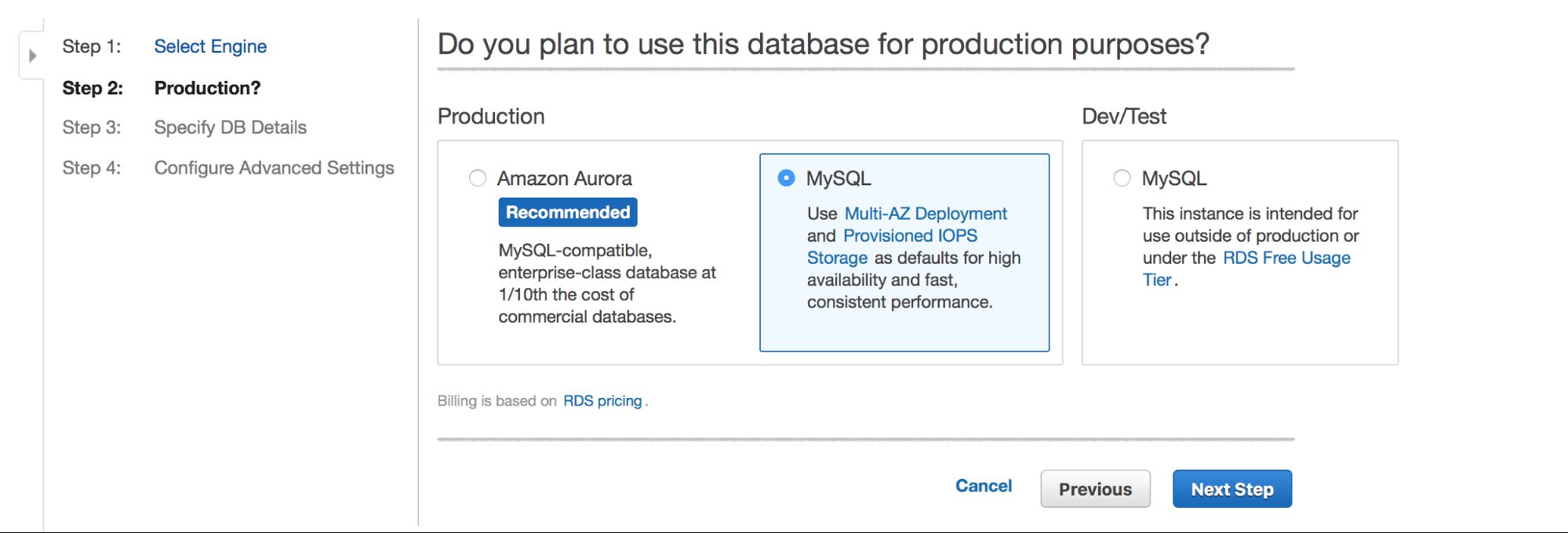
Task: Click the Next Step button
Action: point(1232,489)
